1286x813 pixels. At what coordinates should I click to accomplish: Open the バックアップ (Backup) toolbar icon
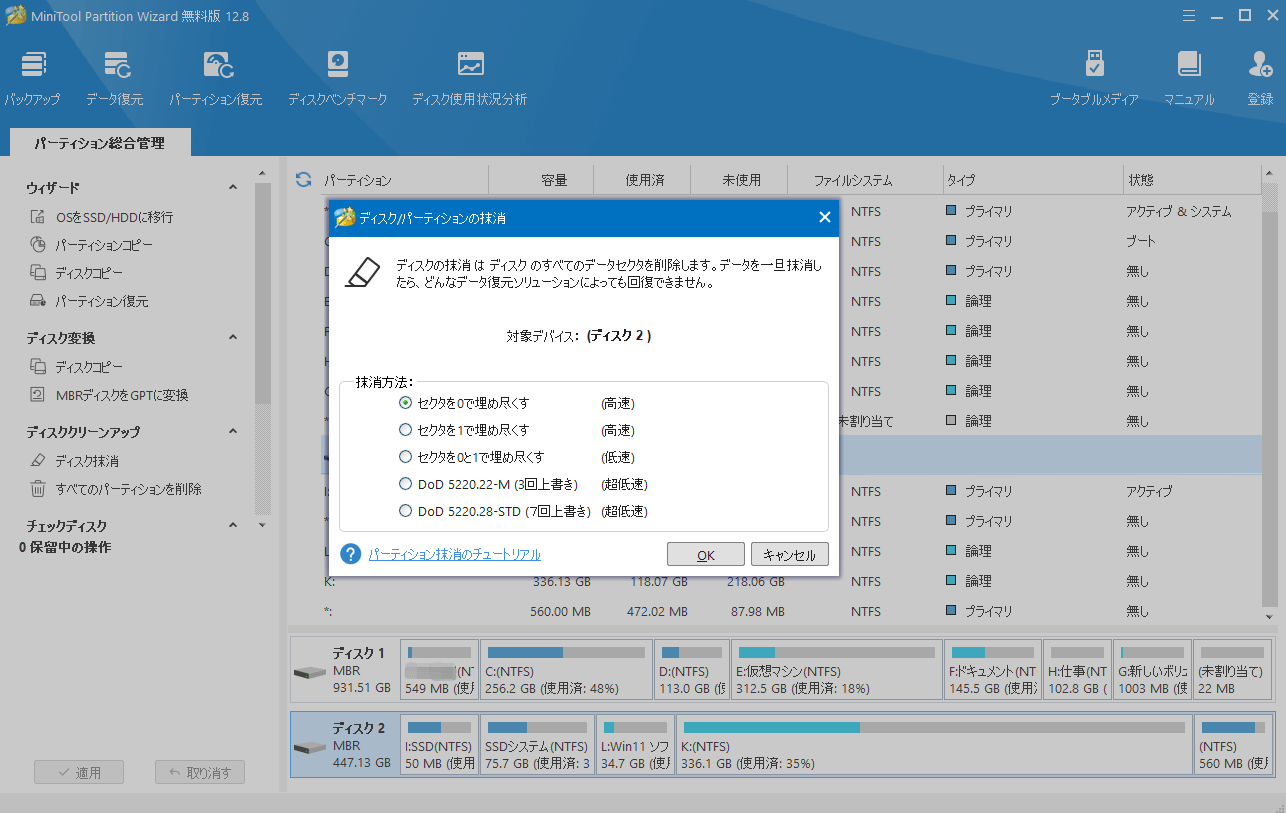click(32, 78)
